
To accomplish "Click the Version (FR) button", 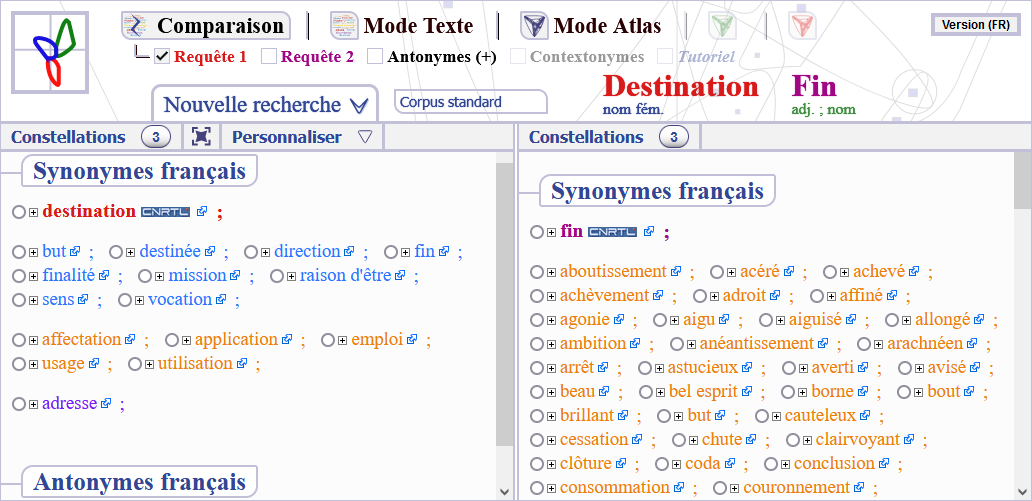I will click(975, 25).
